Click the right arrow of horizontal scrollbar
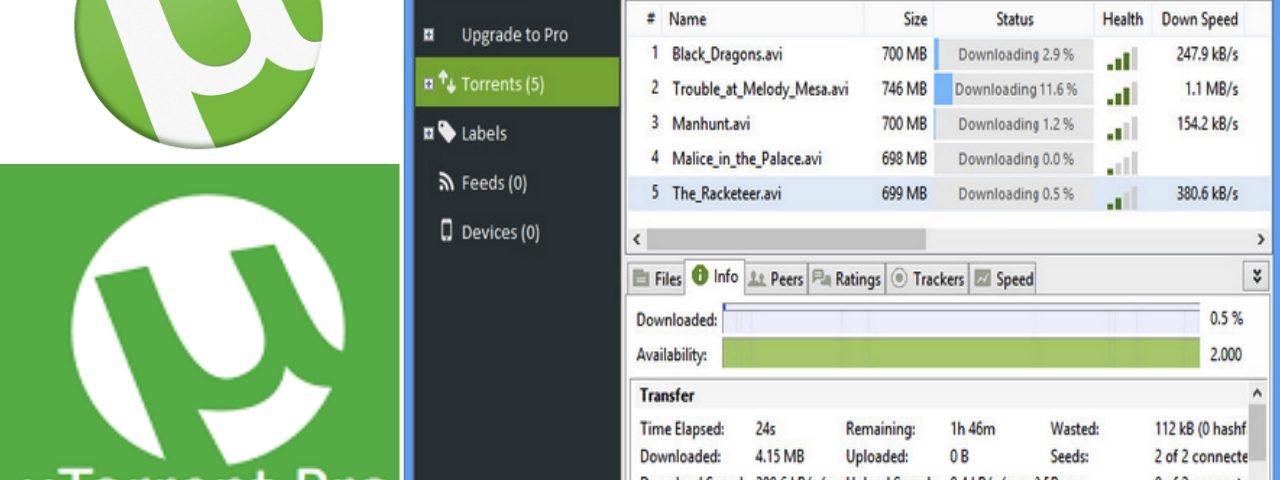The width and height of the screenshot is (1280, 480). tap(1261, 239)
